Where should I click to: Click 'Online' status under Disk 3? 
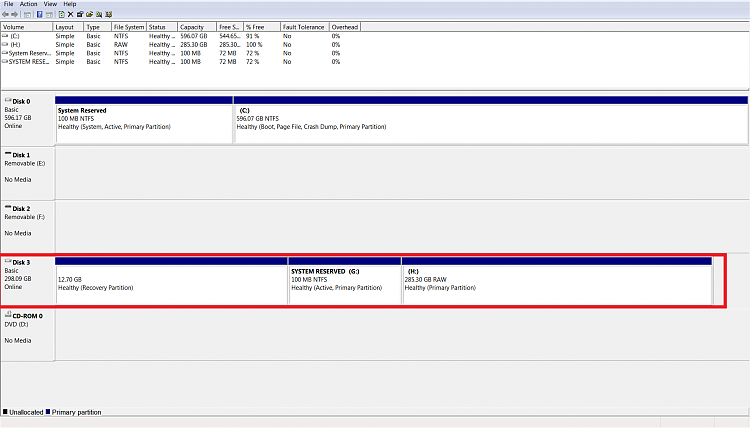(x=13, y=287)
